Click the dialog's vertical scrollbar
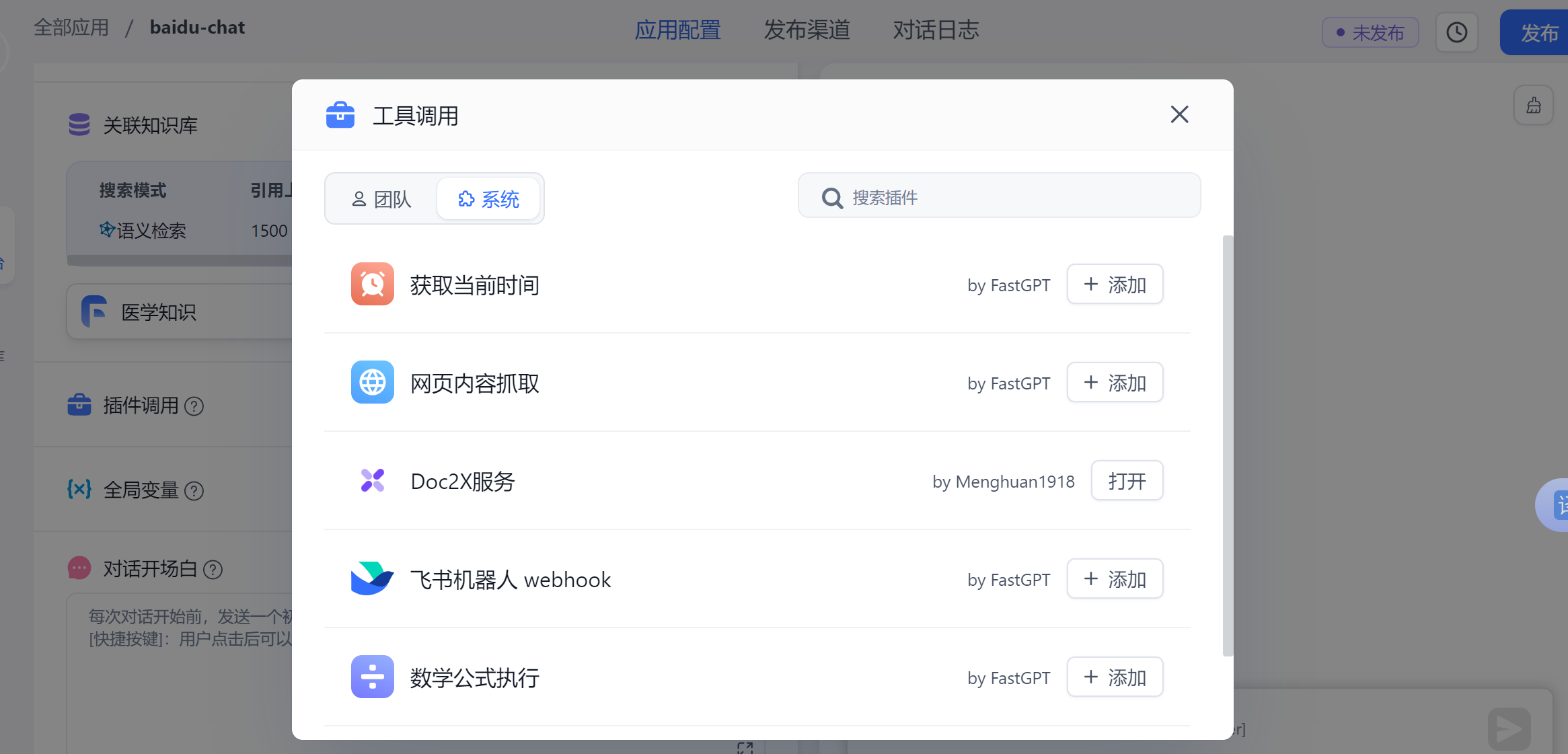This screenshot has width=1568, height=754. point(1228,445)
